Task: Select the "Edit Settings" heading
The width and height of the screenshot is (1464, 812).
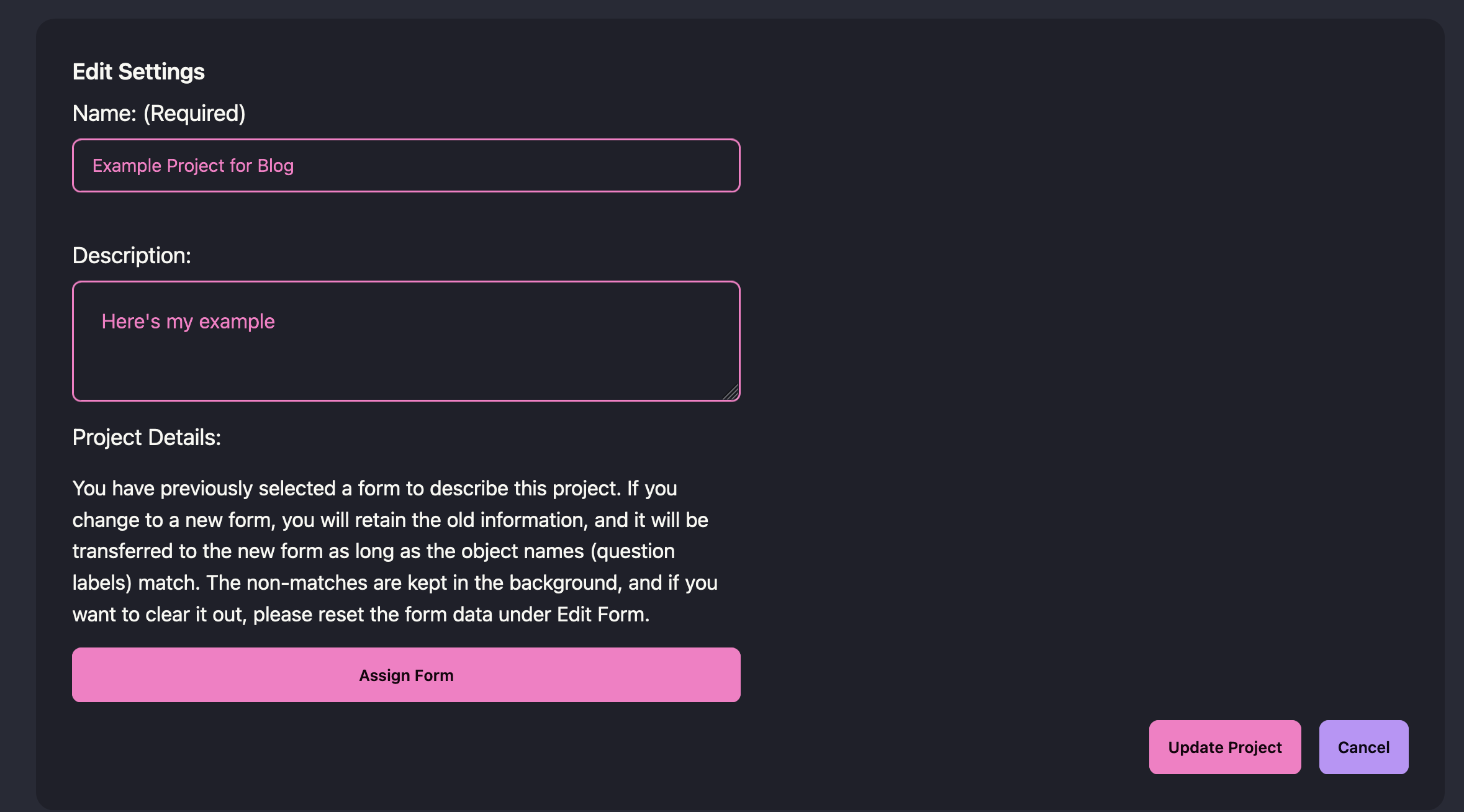Action: (x=138, y=72)
